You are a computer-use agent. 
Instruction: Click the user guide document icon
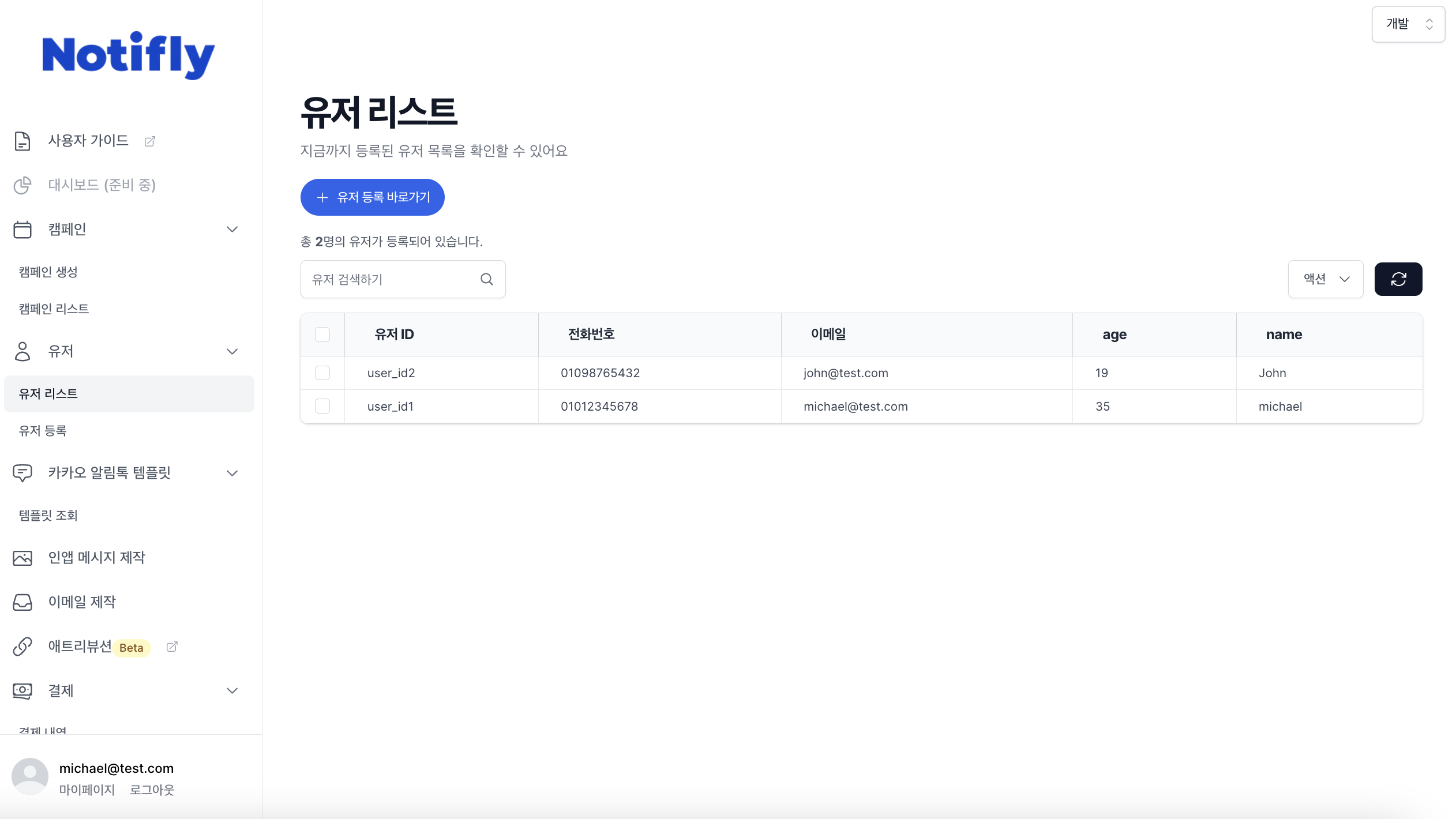point(22,141)
